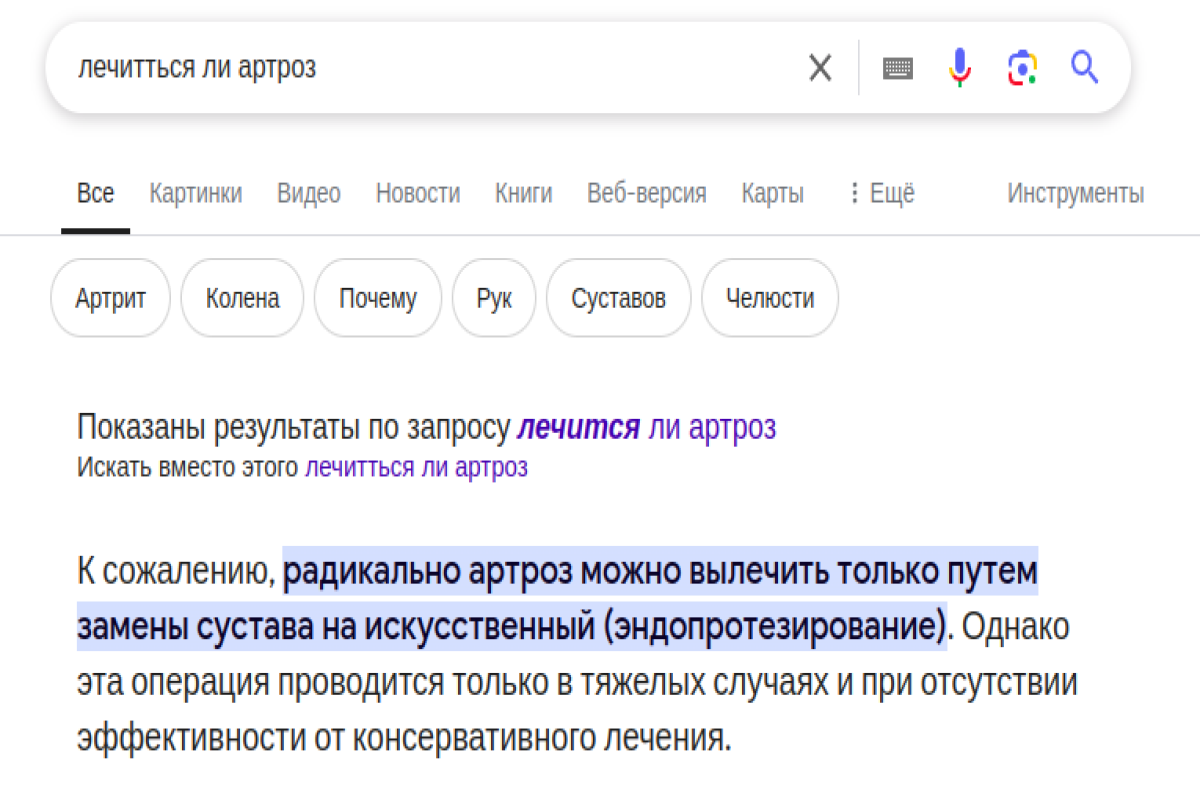
Task: Clear the search query with X icon
Action: 820,68
